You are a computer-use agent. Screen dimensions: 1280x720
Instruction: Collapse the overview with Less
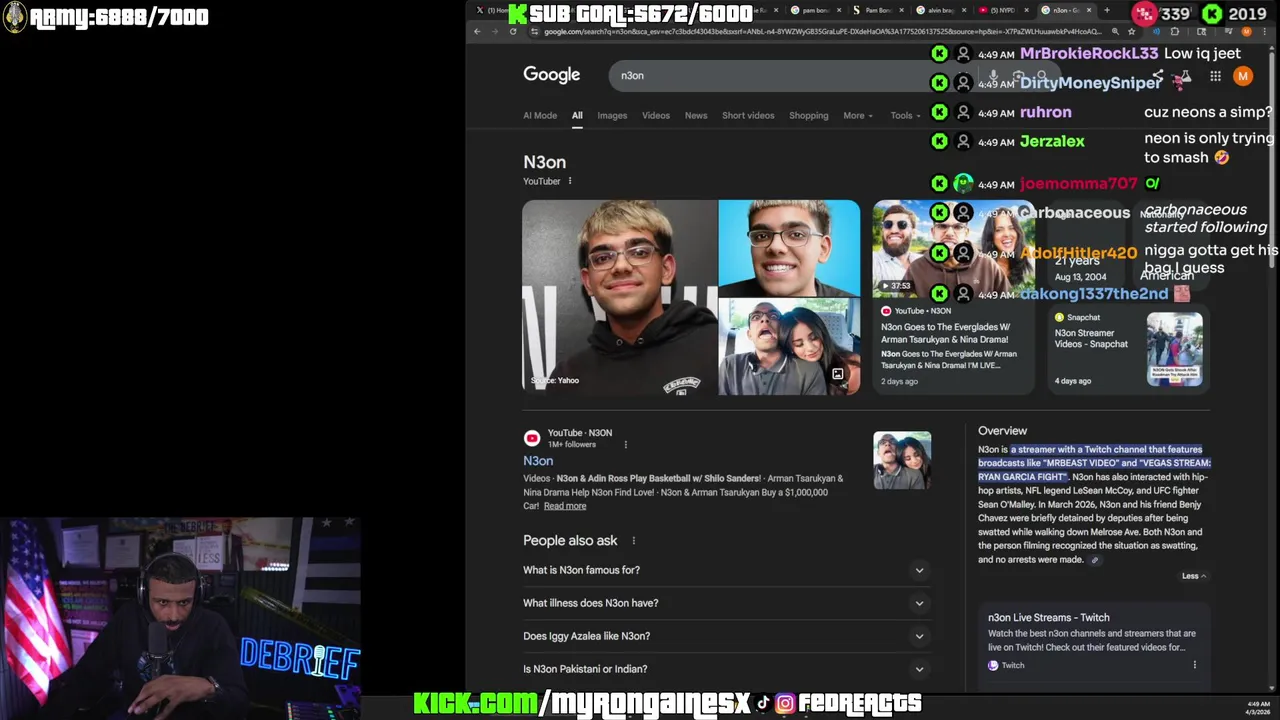pos(1194,576)
